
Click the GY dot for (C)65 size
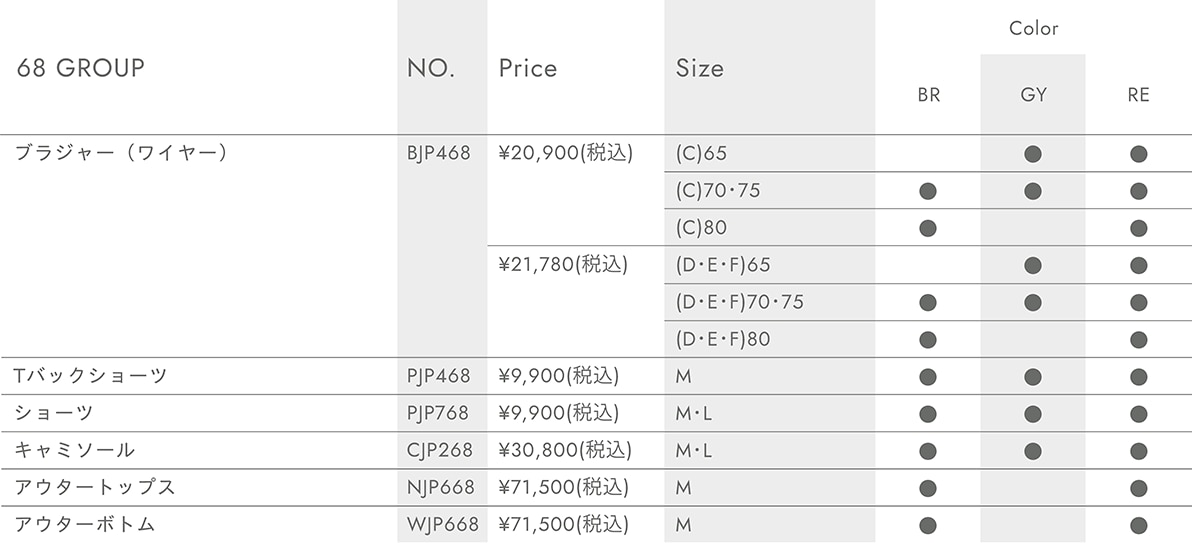click(1032, 154)
